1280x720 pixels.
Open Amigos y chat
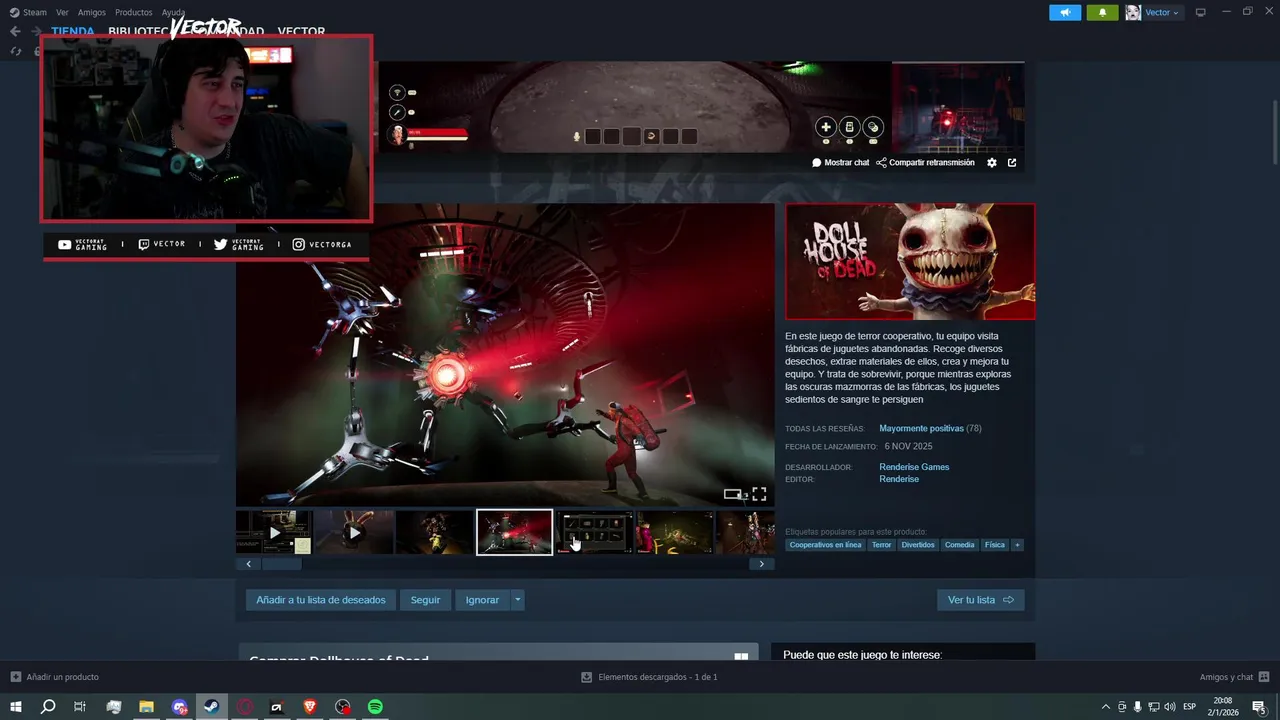point(1234,677)
